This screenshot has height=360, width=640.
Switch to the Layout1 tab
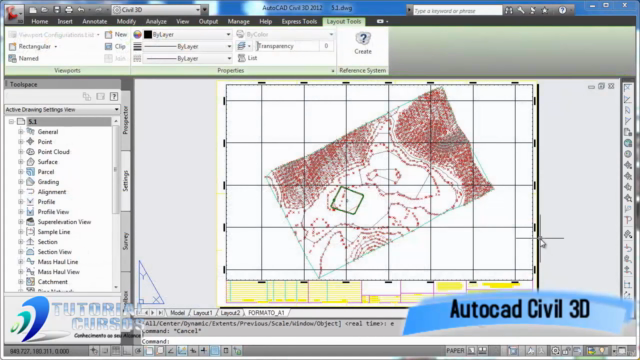pos(202,313)
